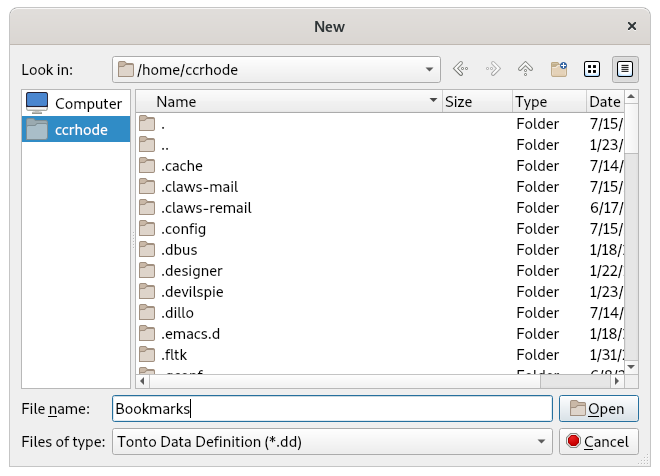
Task: Click the date cell of .dillo row
Action: click(606, 313)
